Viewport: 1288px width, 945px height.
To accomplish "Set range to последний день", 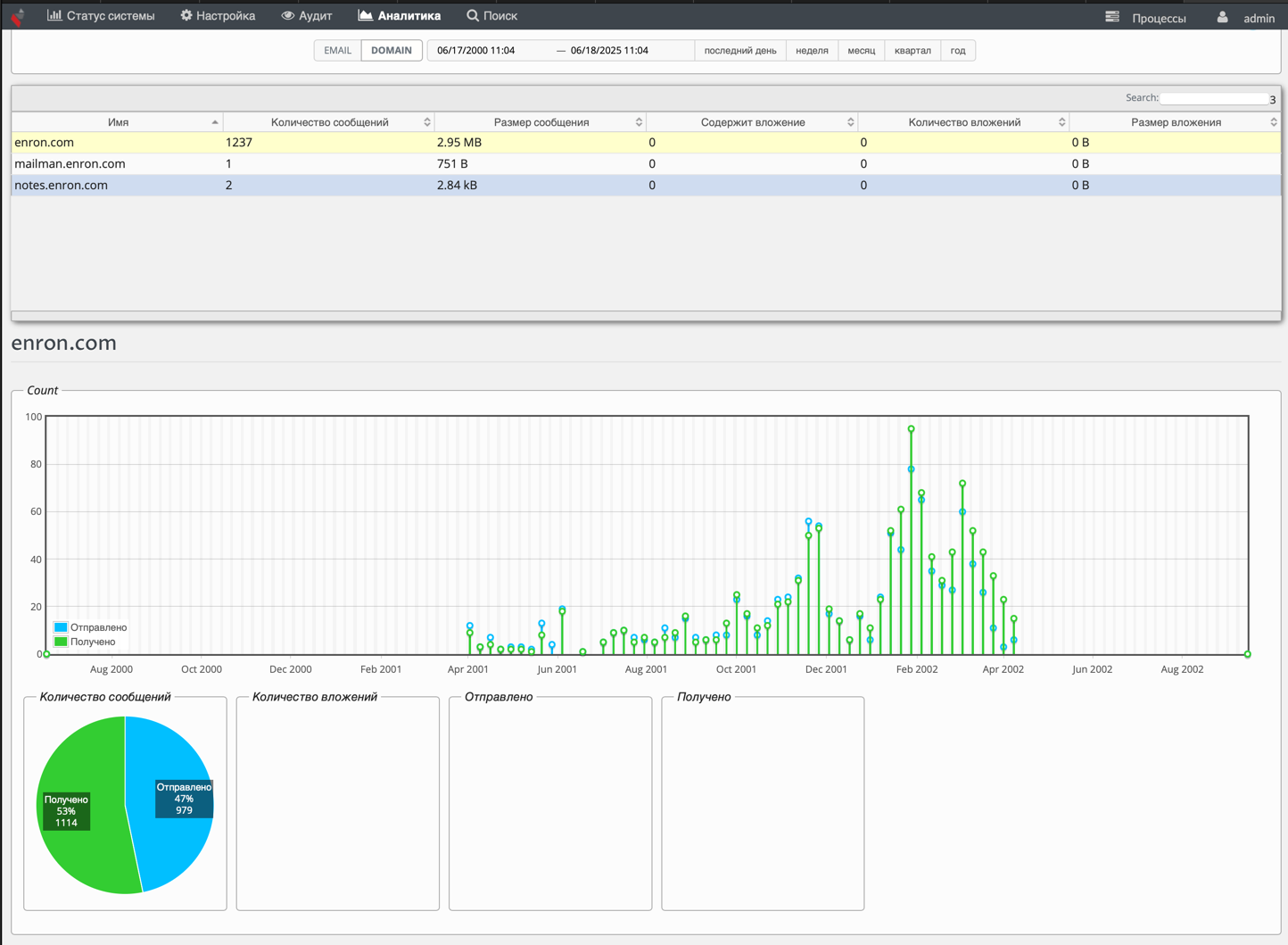I will (x=739, y=51).
